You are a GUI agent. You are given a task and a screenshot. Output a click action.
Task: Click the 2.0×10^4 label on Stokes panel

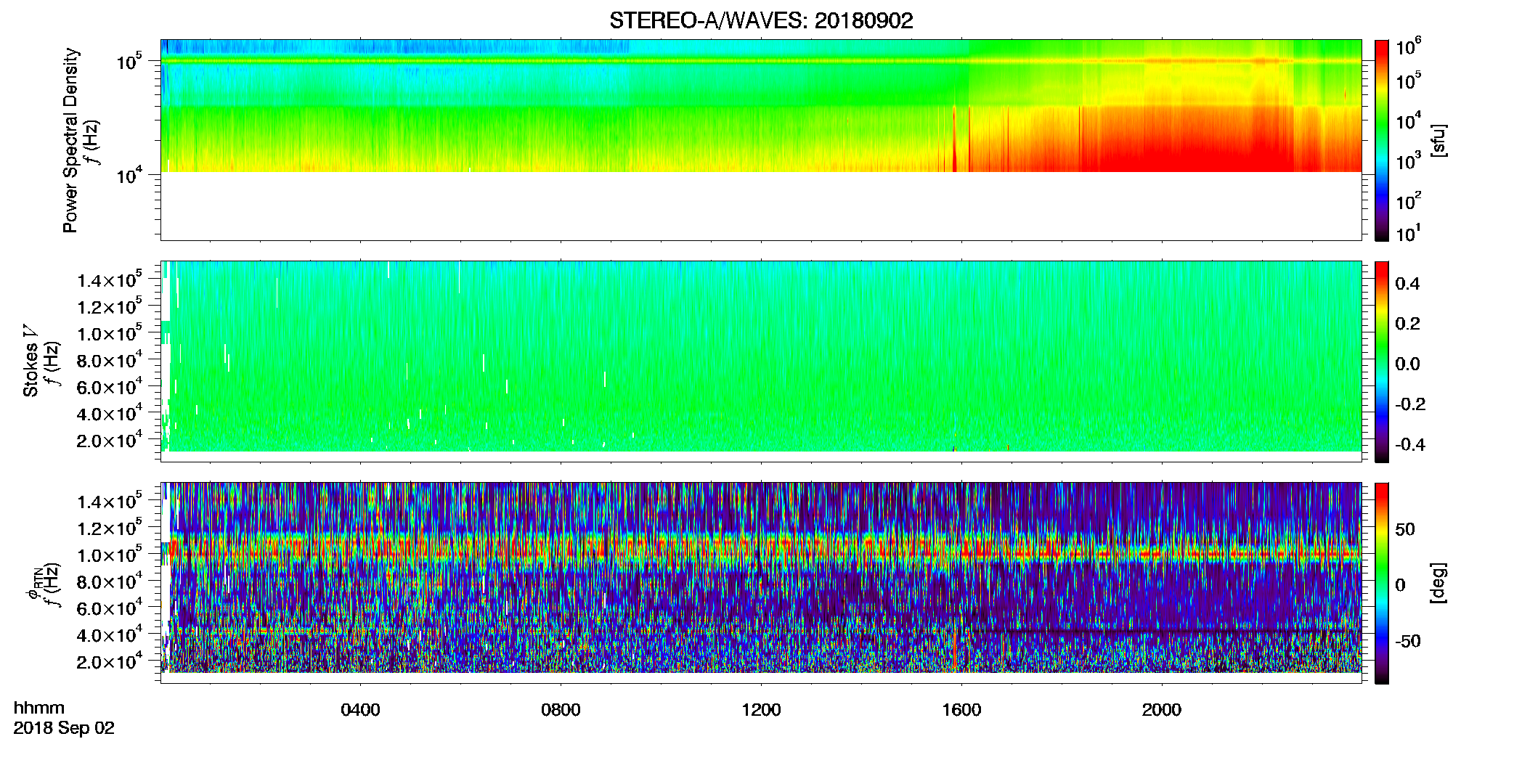[x=110, y=440]
